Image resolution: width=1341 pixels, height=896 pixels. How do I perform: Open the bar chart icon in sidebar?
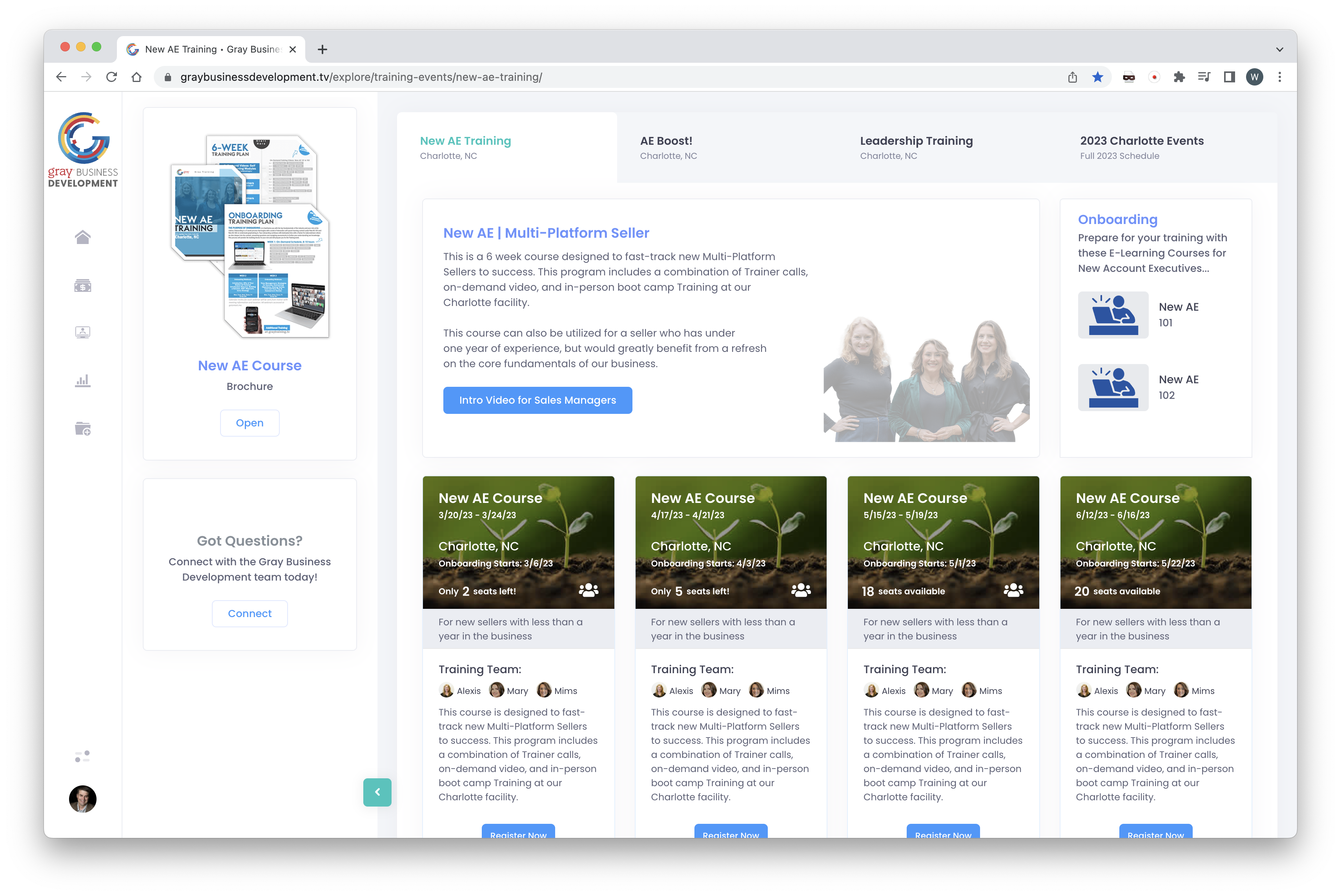tap(82, 381)
